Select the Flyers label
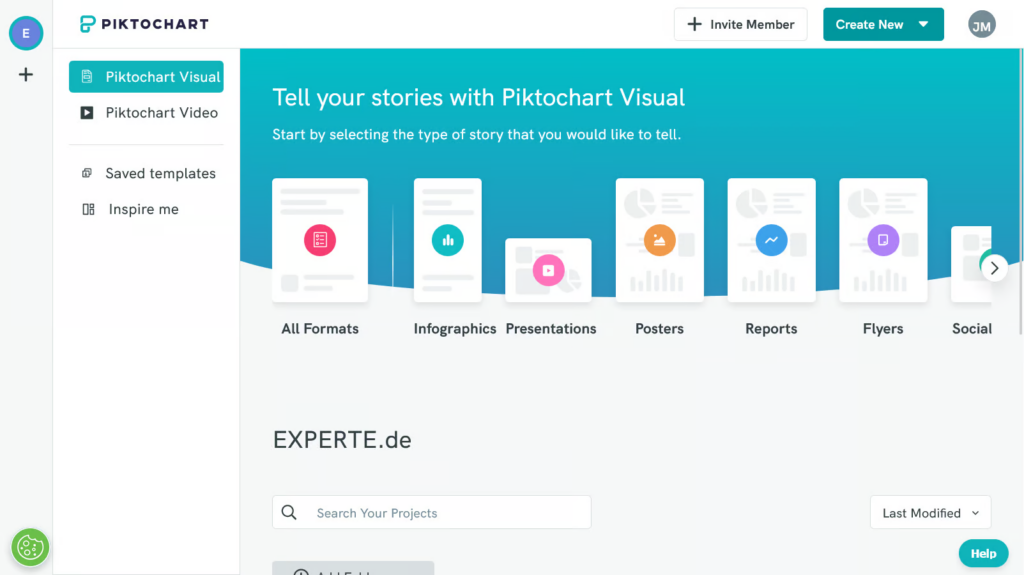This screenshot has height=575, width=1024. 883,329
